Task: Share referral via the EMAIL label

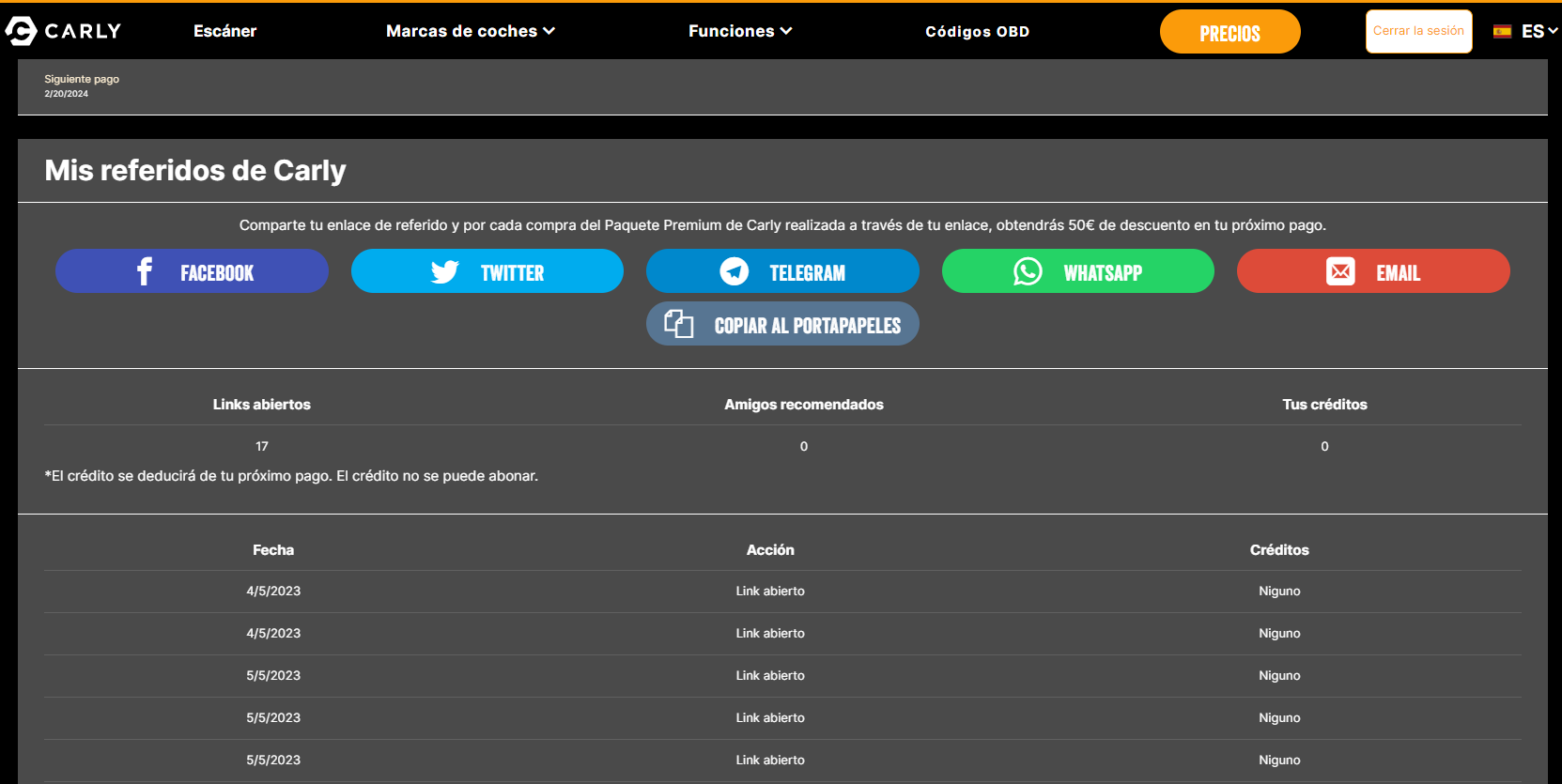Action: [x=1398, y=273]
